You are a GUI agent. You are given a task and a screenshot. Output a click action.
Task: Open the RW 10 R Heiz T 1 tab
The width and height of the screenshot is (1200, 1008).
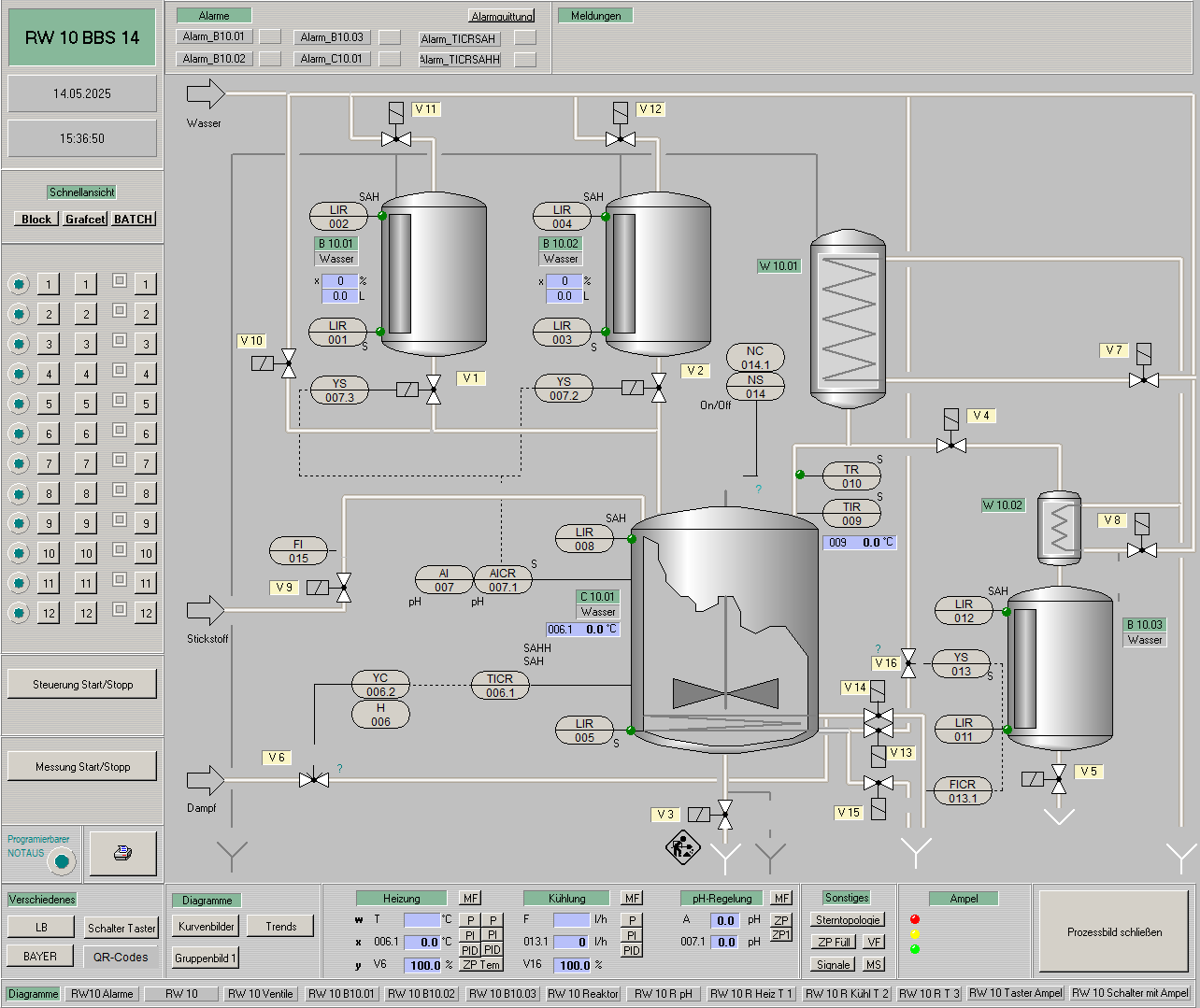751,994
